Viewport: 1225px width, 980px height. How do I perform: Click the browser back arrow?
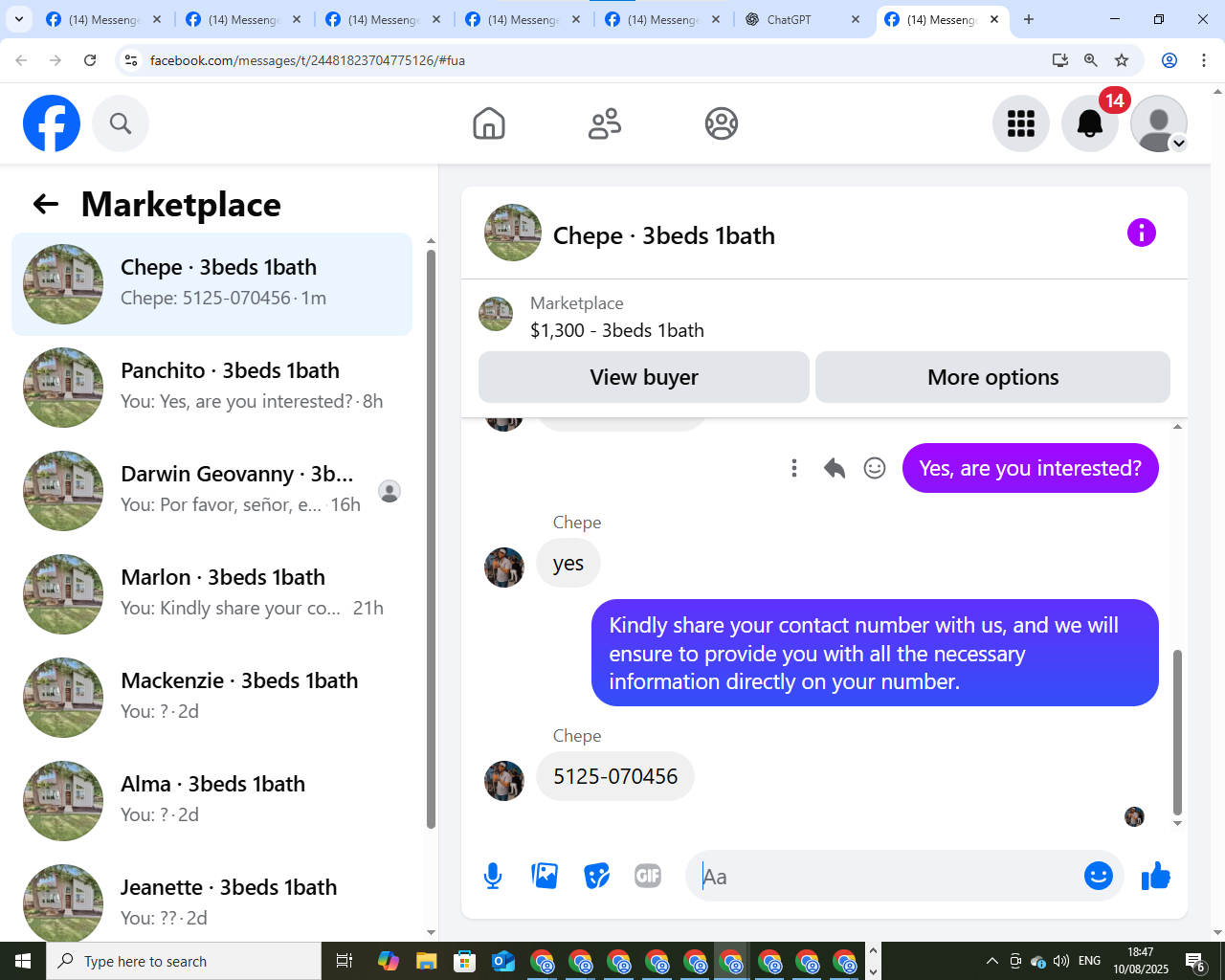(21, 60)
